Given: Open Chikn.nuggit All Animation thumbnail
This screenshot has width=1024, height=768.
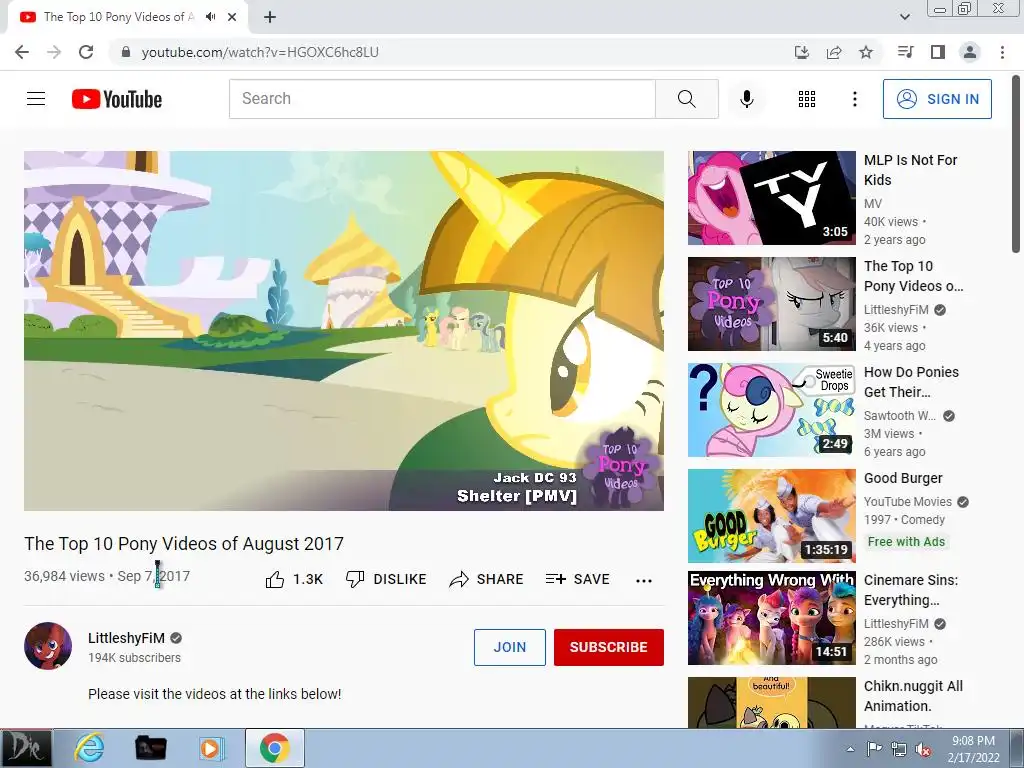Looking at the screenshot, I should pos(771,702).
